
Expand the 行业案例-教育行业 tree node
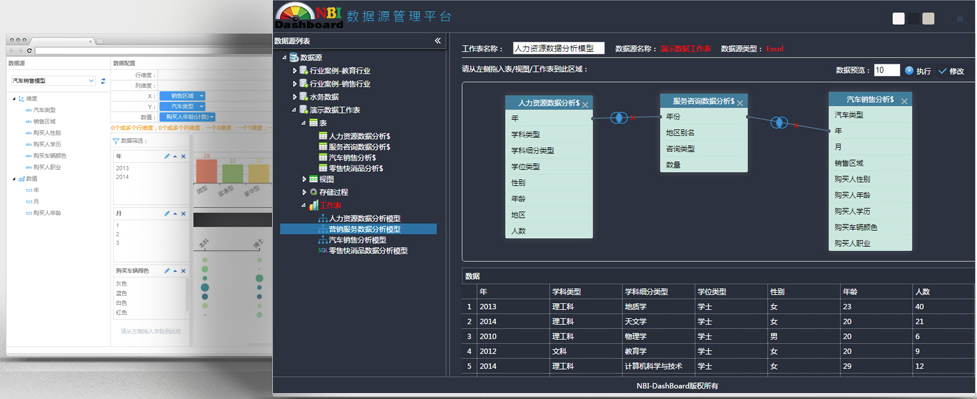295,70
